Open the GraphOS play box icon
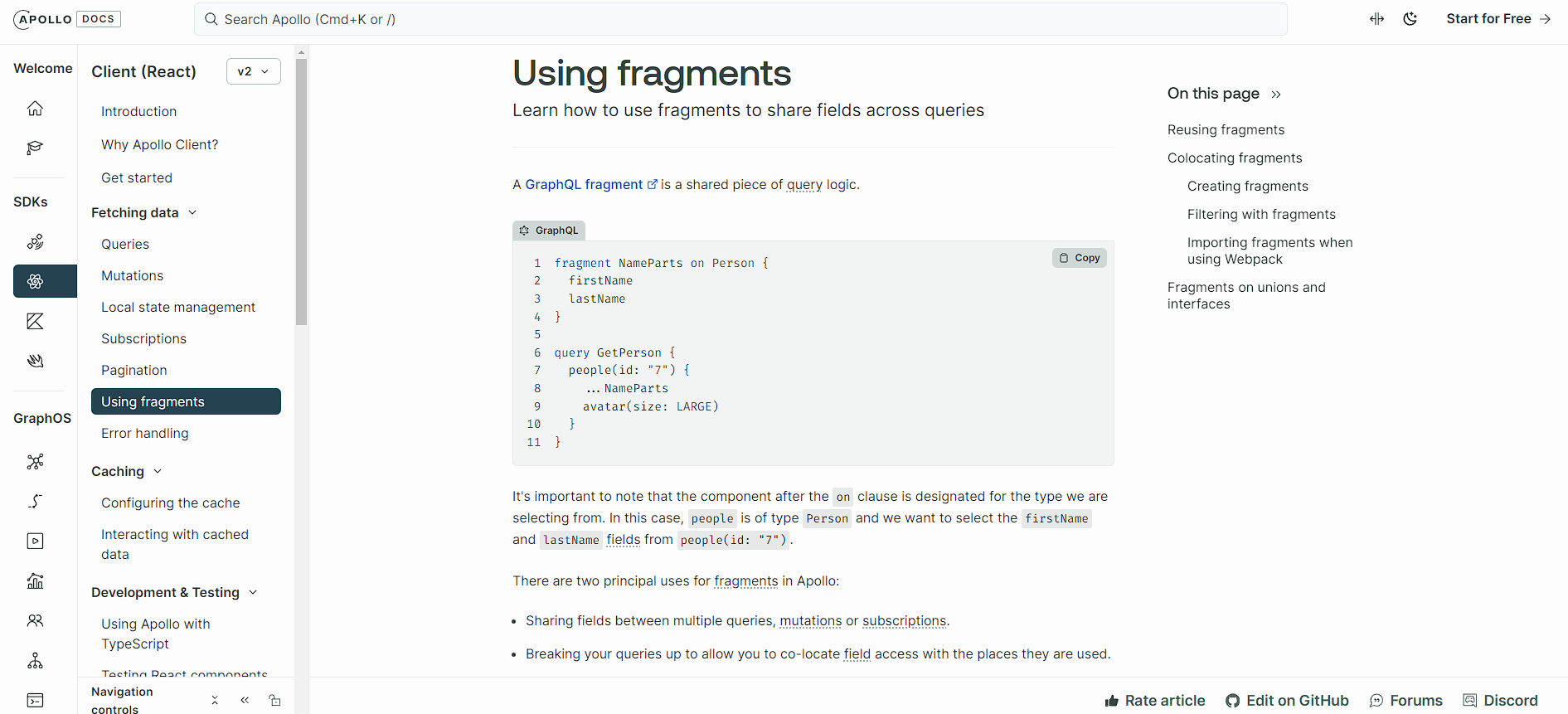 click(35, 542)
